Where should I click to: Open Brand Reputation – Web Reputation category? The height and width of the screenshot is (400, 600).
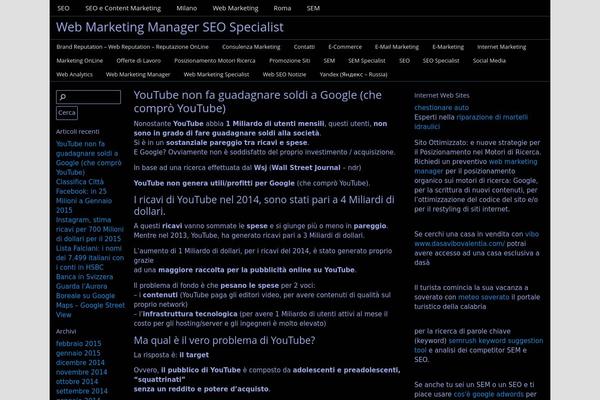coord(132,47)
